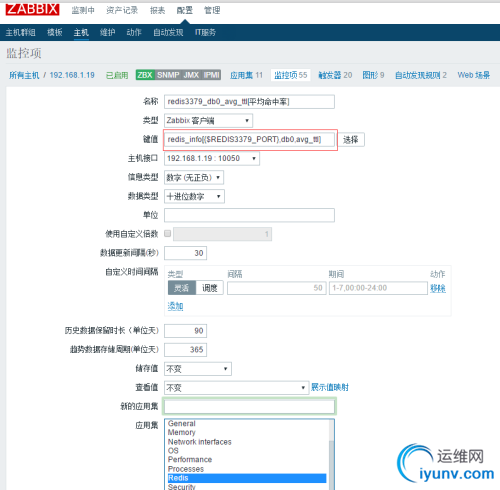Click the 移除 interval link
This screenshot has height=490, width=500.
coord(438,288)
